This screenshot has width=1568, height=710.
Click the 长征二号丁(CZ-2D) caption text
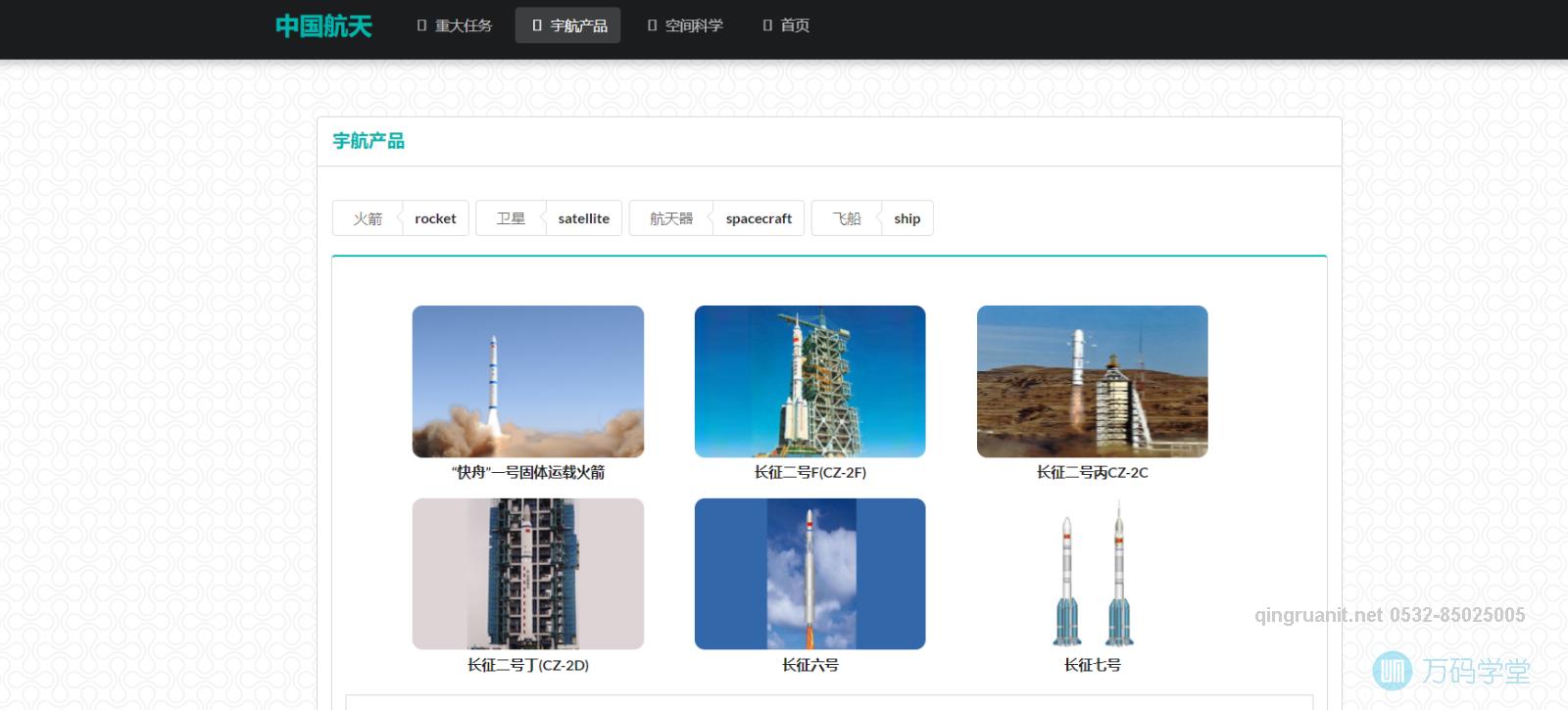[x=528, y=665]
